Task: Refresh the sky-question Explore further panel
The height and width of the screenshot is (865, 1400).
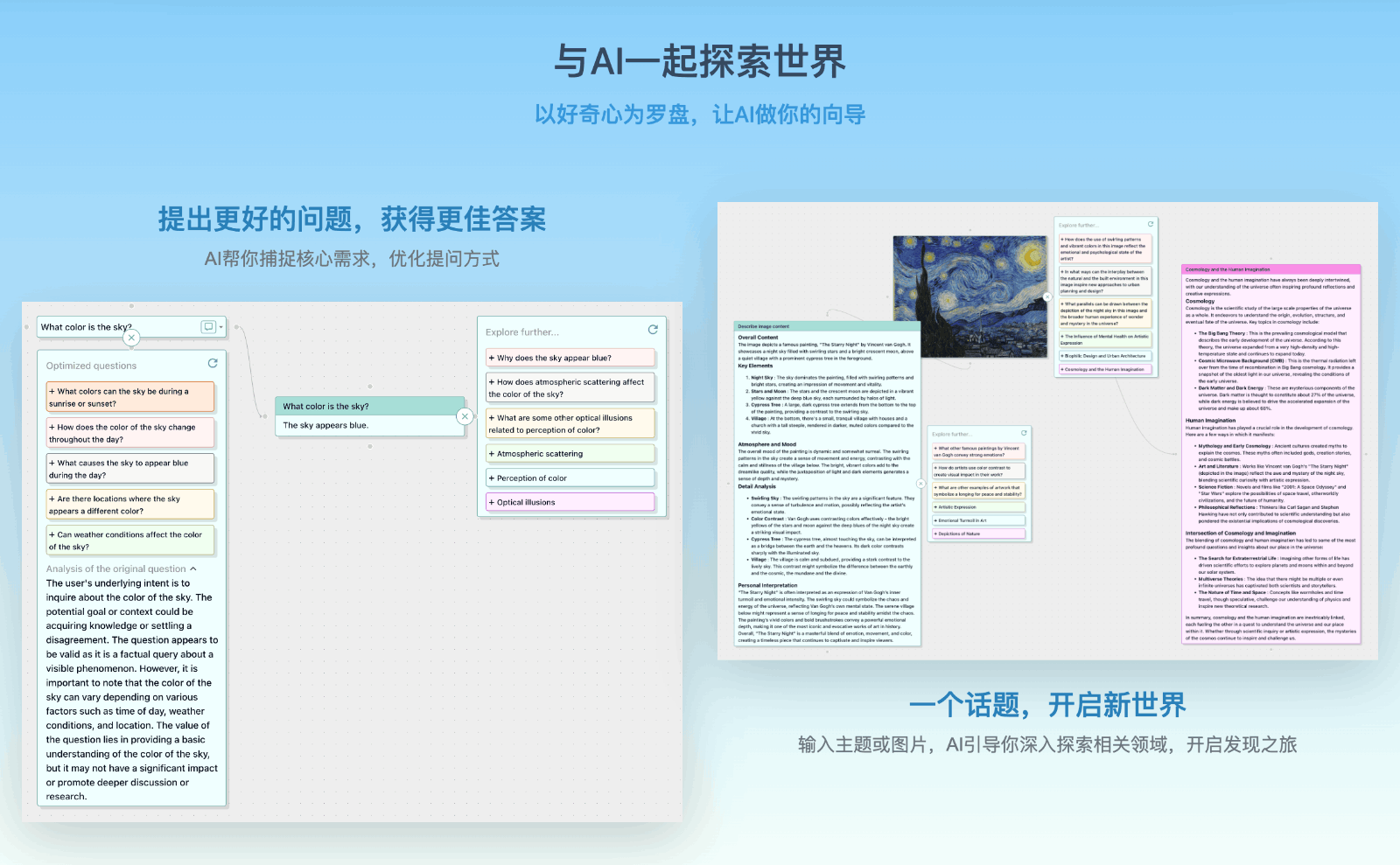Action: [x=652, y=330]
